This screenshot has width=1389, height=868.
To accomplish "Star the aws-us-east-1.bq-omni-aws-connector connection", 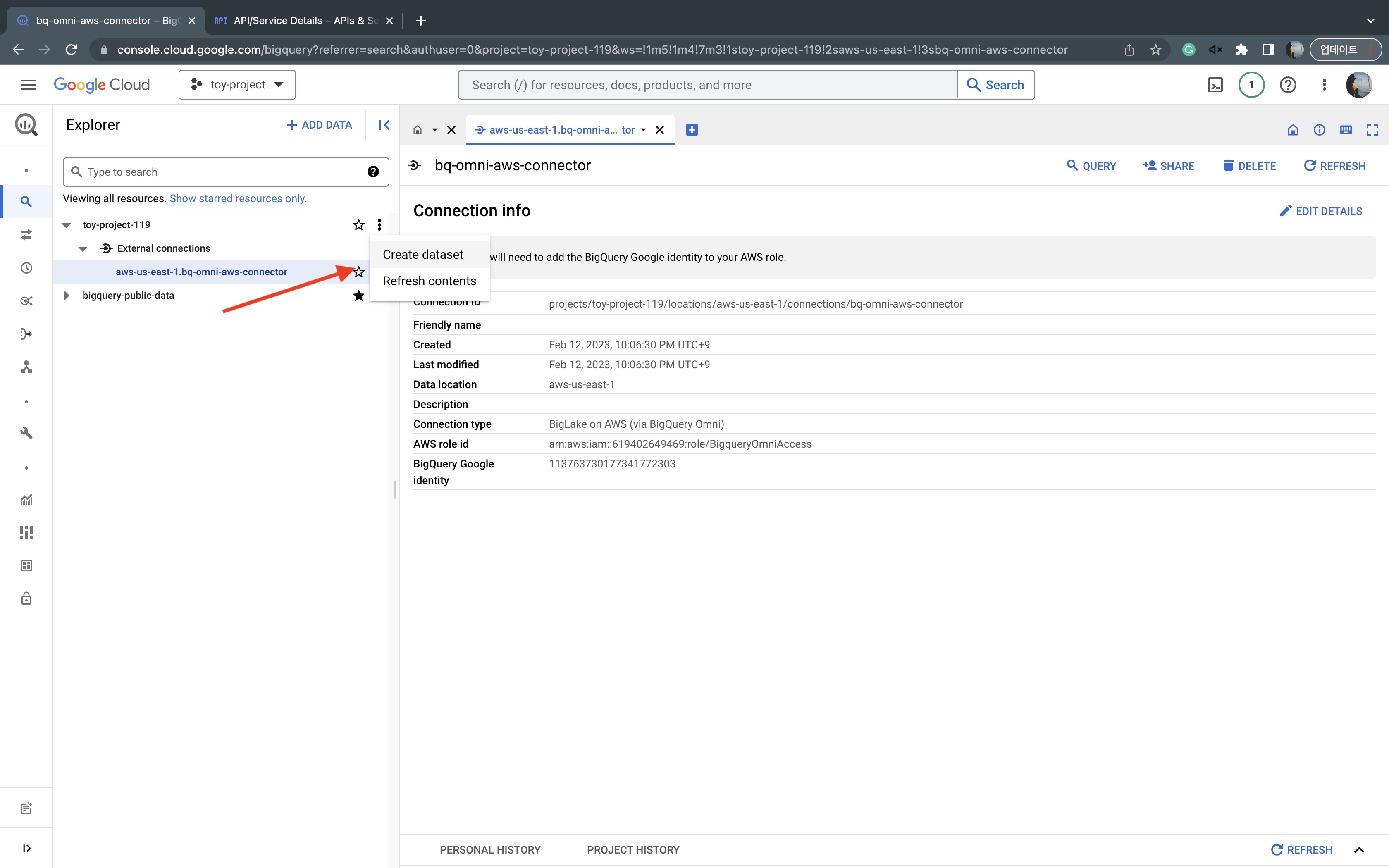I will [359, 272].
